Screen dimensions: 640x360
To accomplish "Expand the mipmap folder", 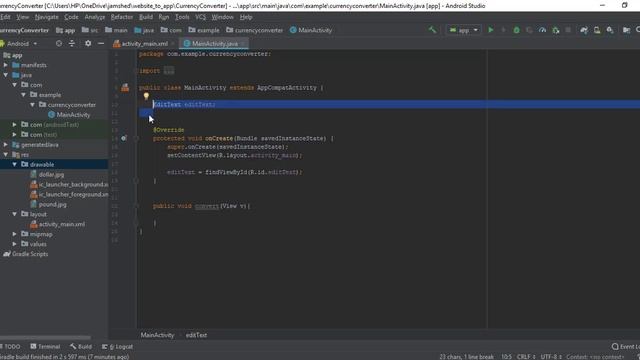I will 15,234.
